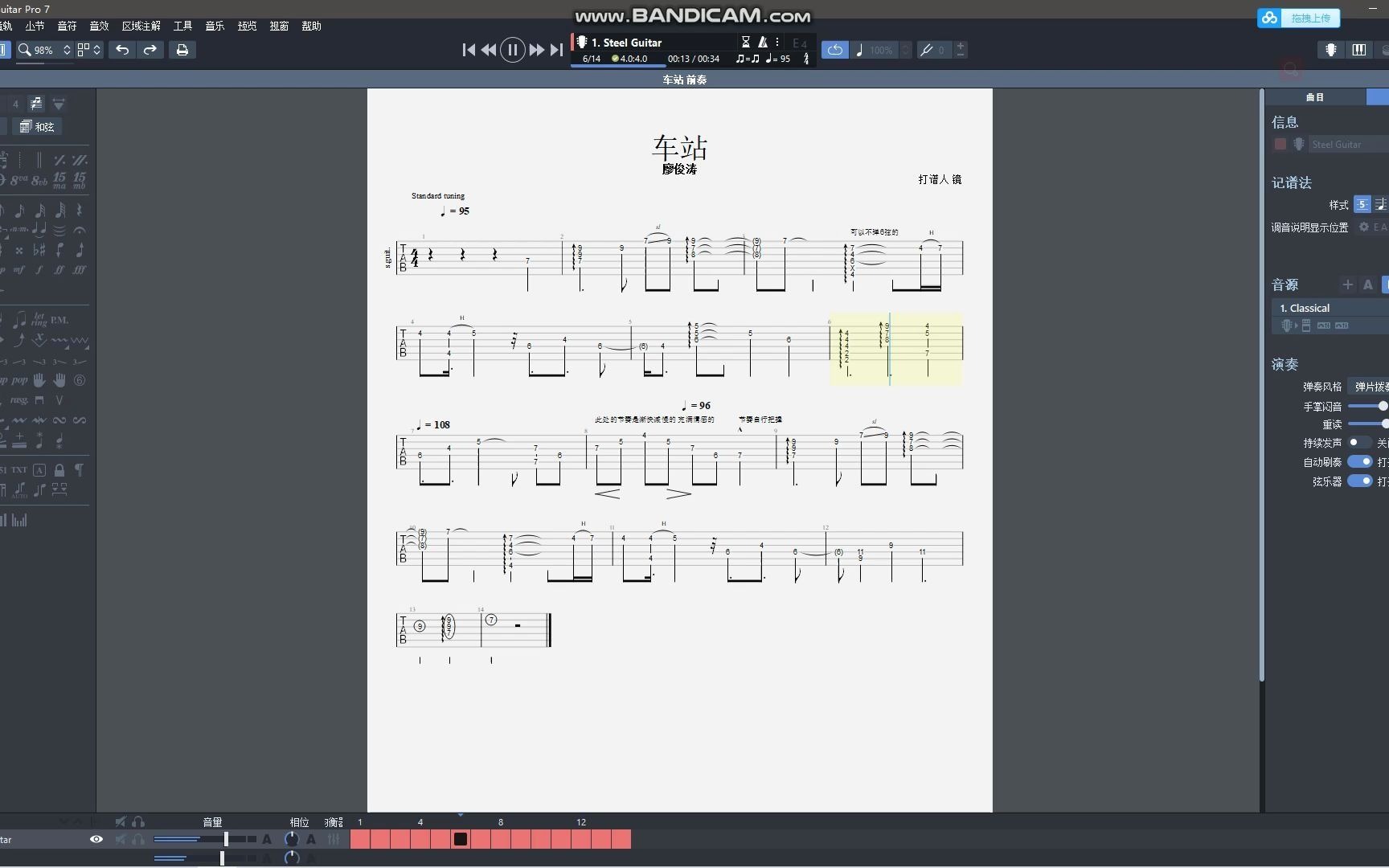Viewport: 1389px width, 868px height.
Task: Jump to the first bar of the score
Action: (x=469, y=50)
